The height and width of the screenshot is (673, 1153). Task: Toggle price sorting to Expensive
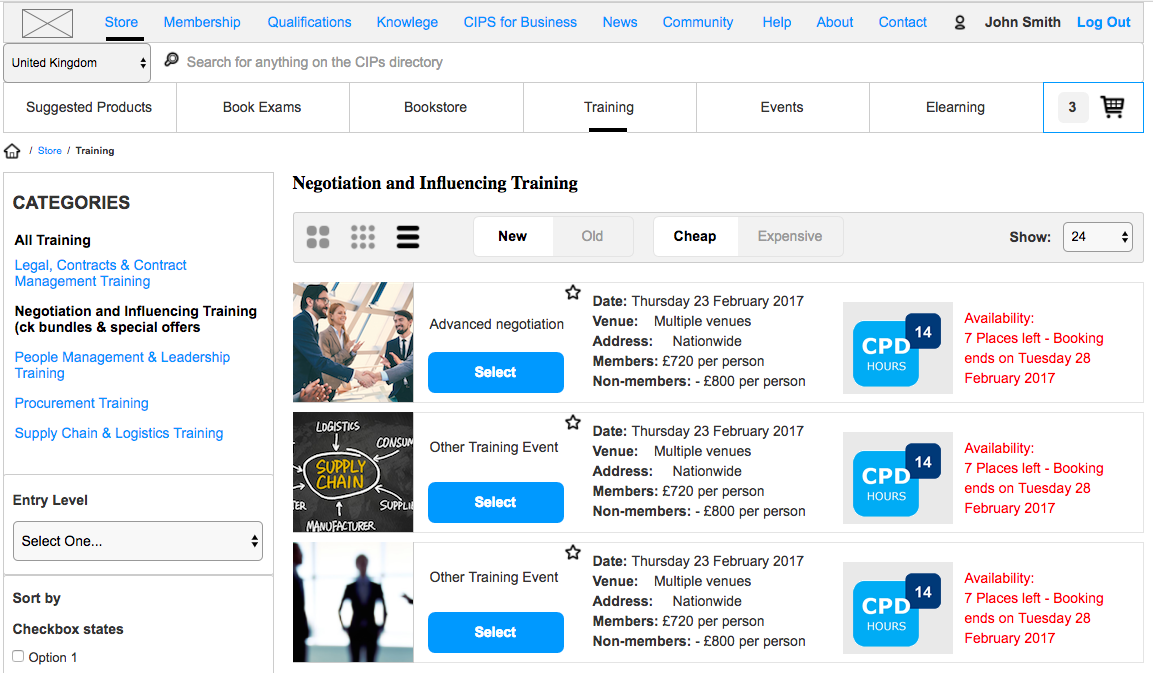790,236
